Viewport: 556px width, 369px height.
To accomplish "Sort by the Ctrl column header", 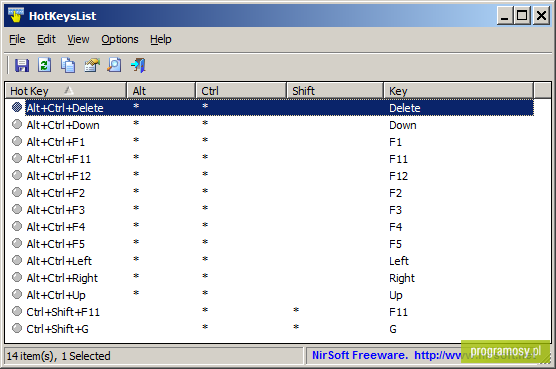I will (241, 91).
